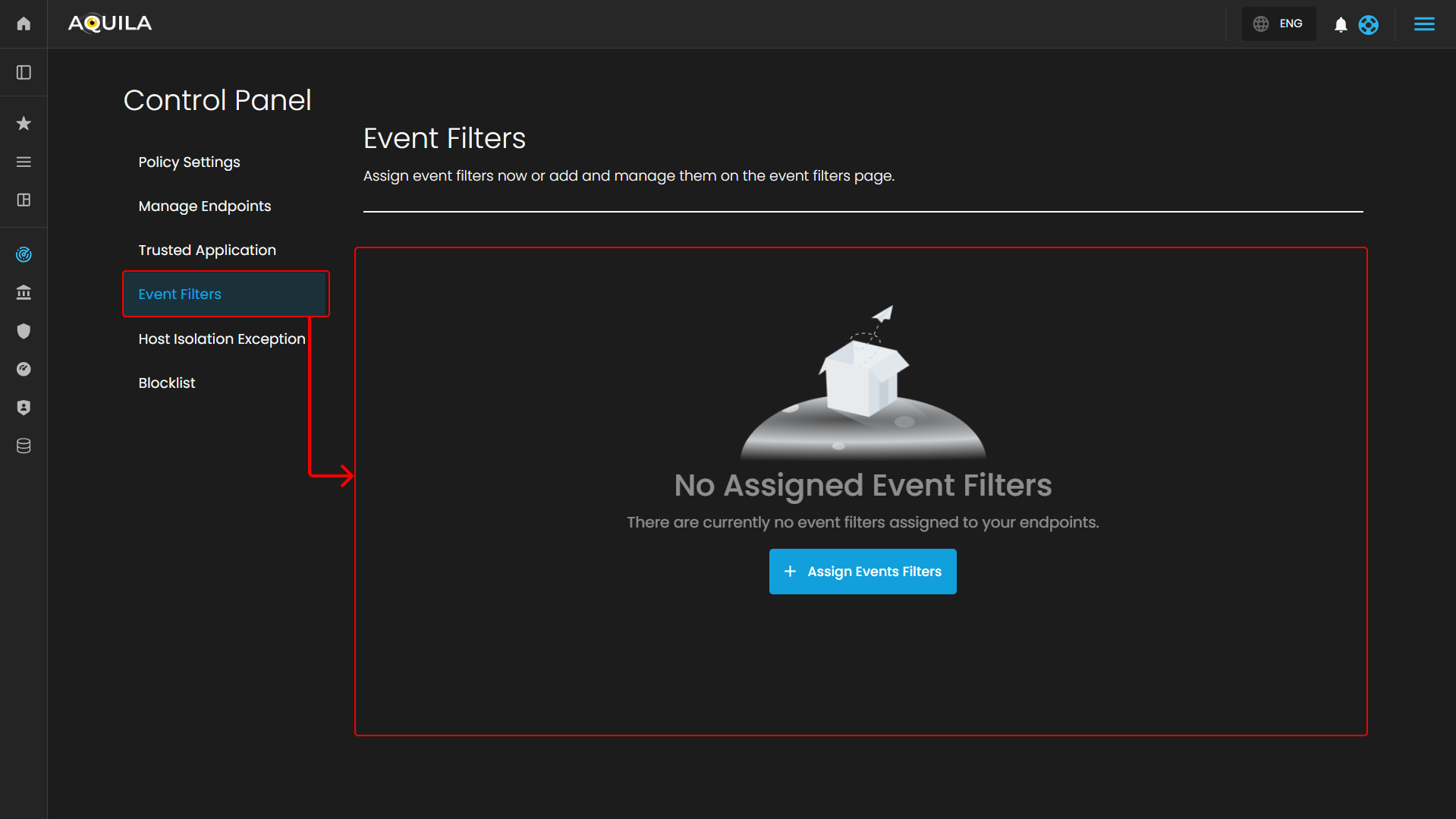Open favorites with the star icon

[24, 123]
